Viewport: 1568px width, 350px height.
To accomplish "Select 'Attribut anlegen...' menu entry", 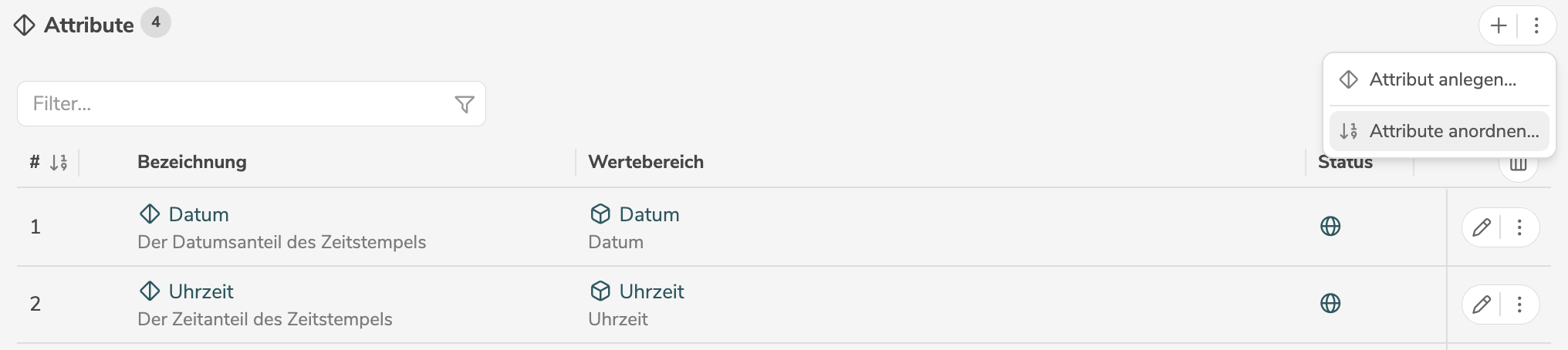I will pyautogui.click(x=1441, y=79).
